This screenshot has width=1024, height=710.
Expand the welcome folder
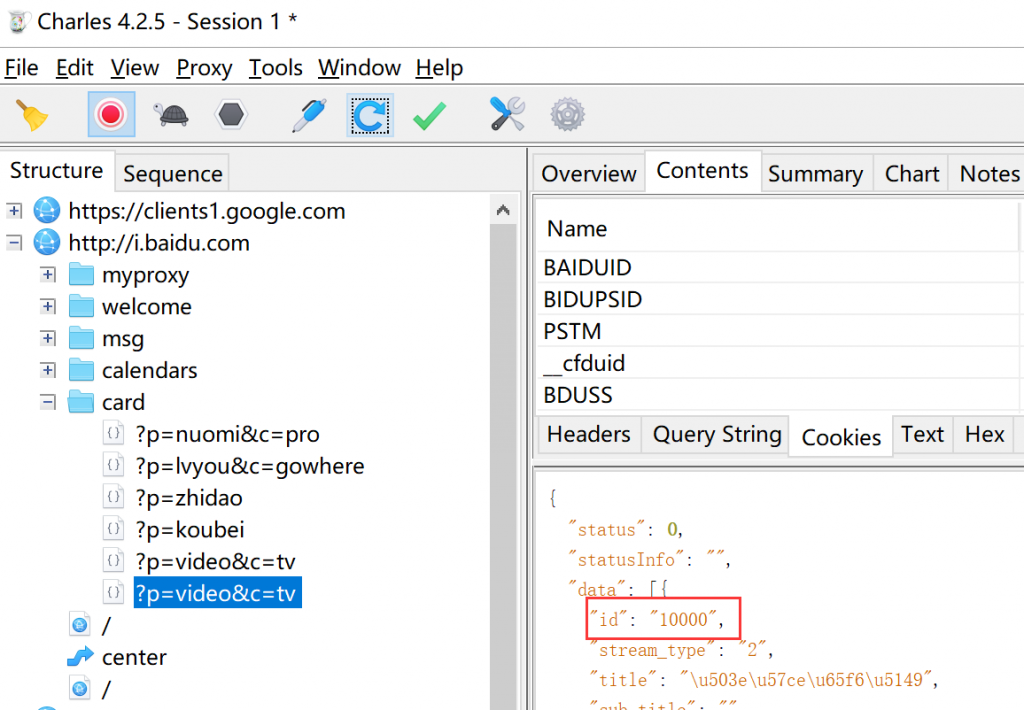tap(48, 306)
